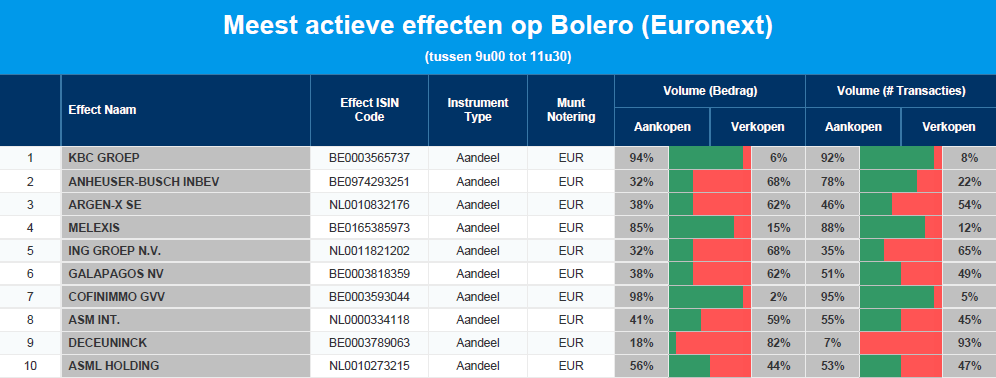
Task: Select ISIN code BE0003565737
Action: [369, 158]
